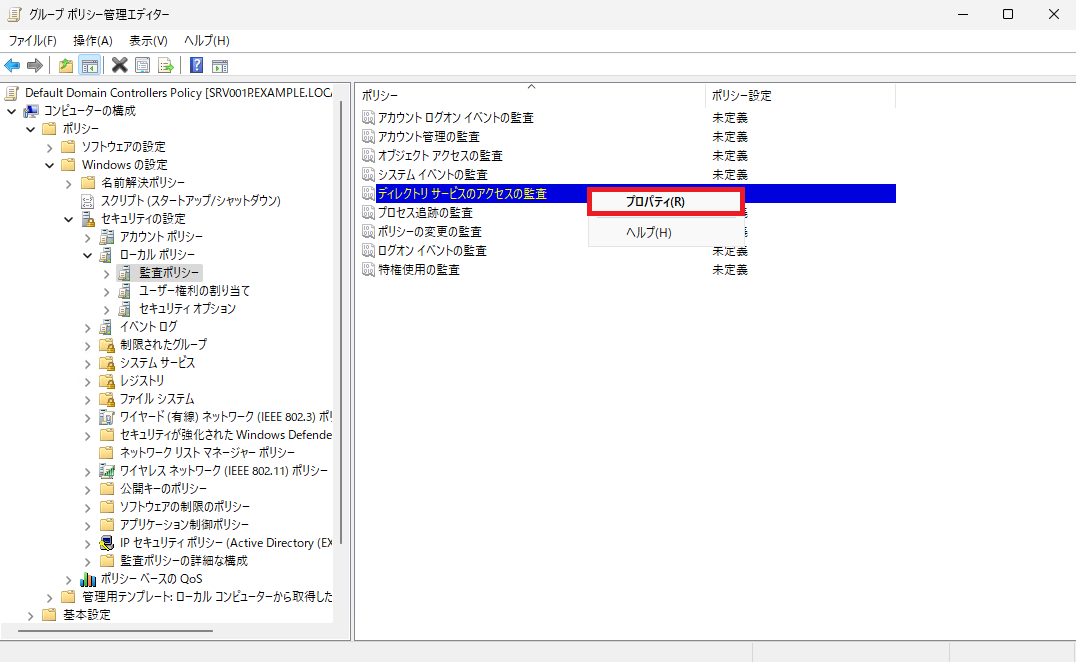1076x662 pixels.
Task: Click the icon beside ポリシーの変更の監査
Action: (x=369, y=232)
